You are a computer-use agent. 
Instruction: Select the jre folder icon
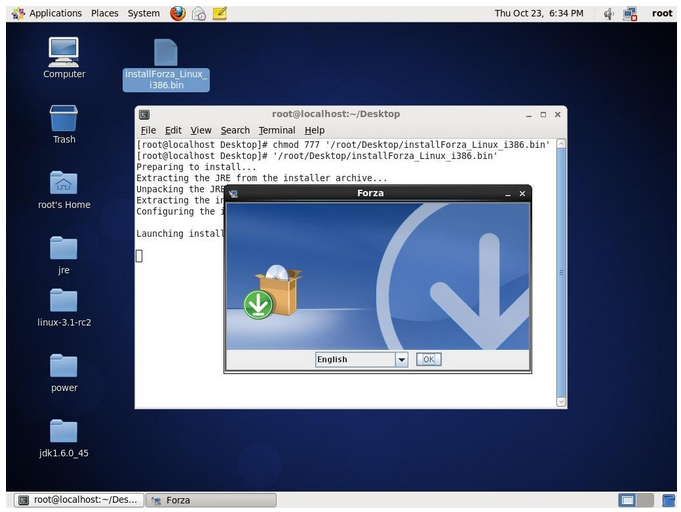tap(64, 255)
